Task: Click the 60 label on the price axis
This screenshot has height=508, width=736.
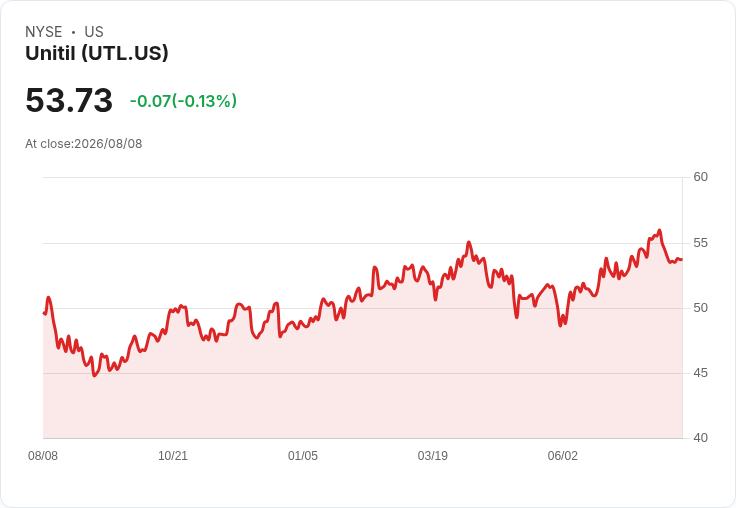Action: click(700, 177)
